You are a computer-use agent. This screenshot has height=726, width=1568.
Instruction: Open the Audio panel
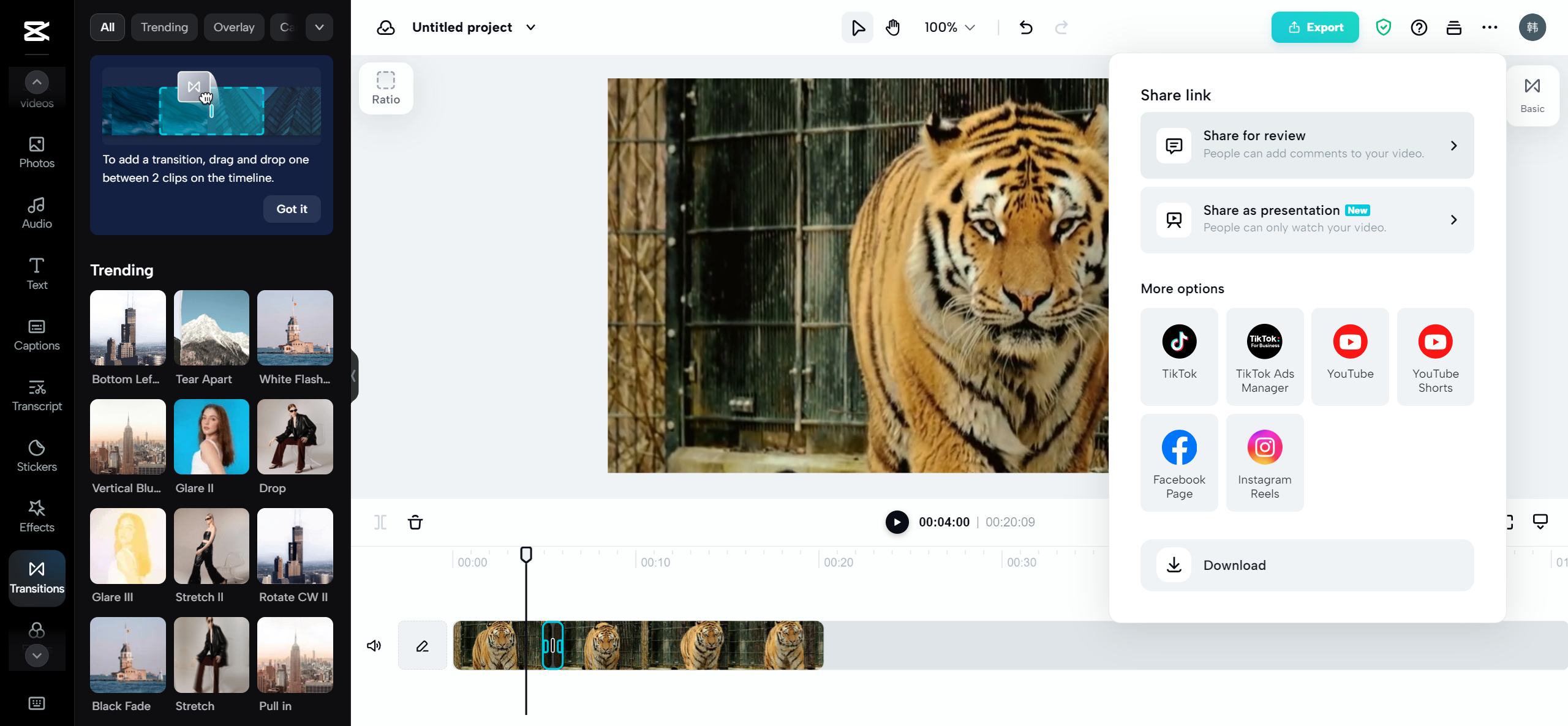coord(36,212)
